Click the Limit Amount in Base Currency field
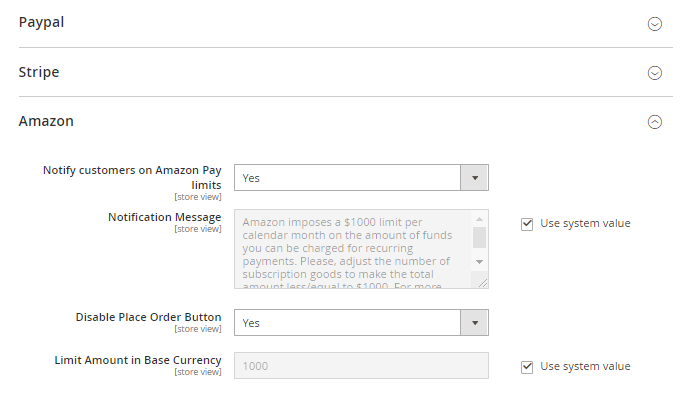This screenshot has height=399, width=685. tap(361, 366)
